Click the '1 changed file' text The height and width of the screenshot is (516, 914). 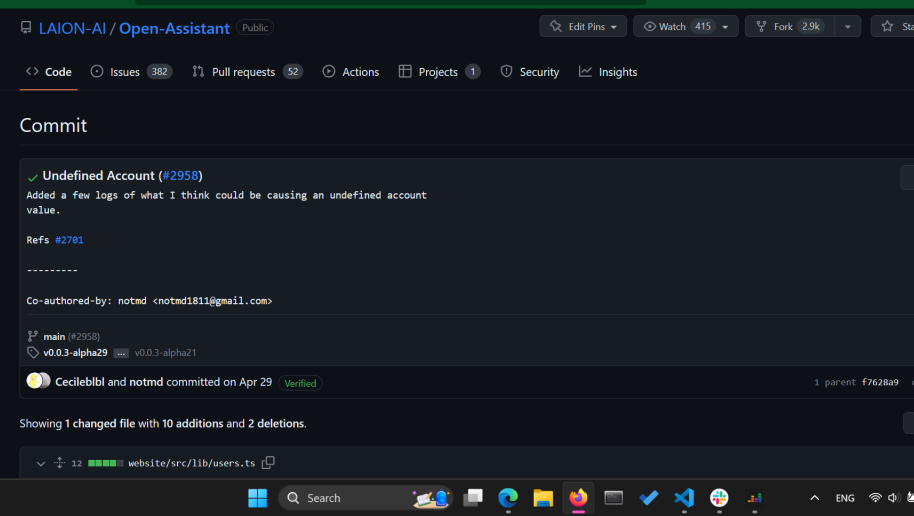100,423
